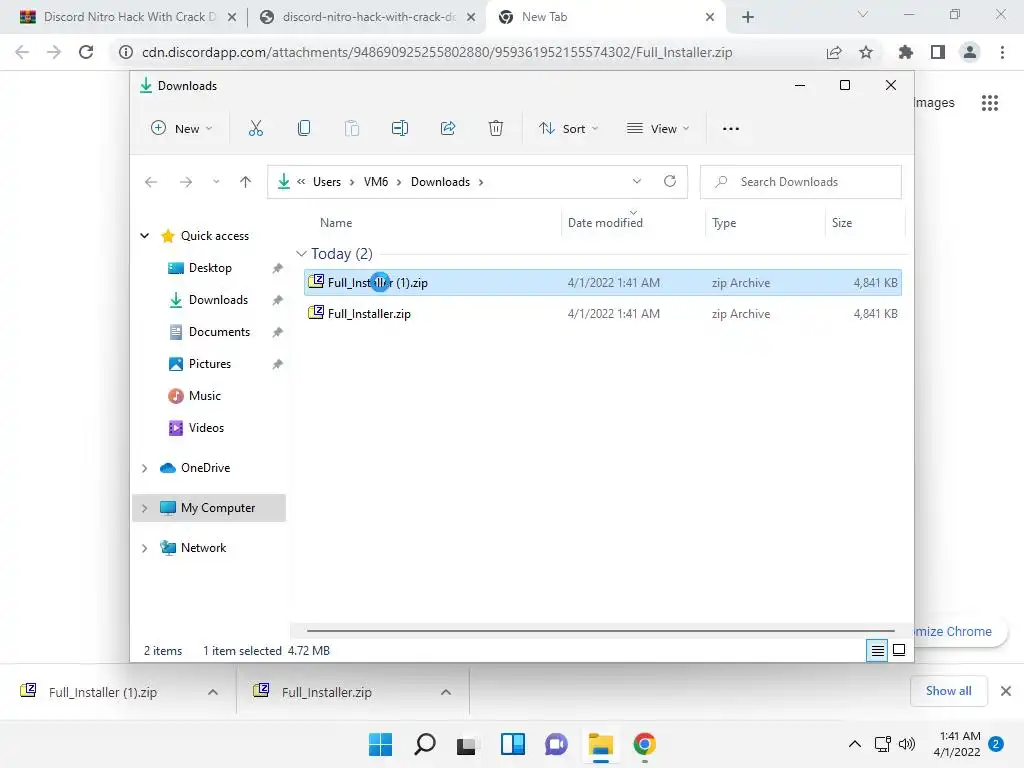Viewport: 1024px width, 768px height.
Task: Select Music in navigation pane
Action: click(204, 396)
